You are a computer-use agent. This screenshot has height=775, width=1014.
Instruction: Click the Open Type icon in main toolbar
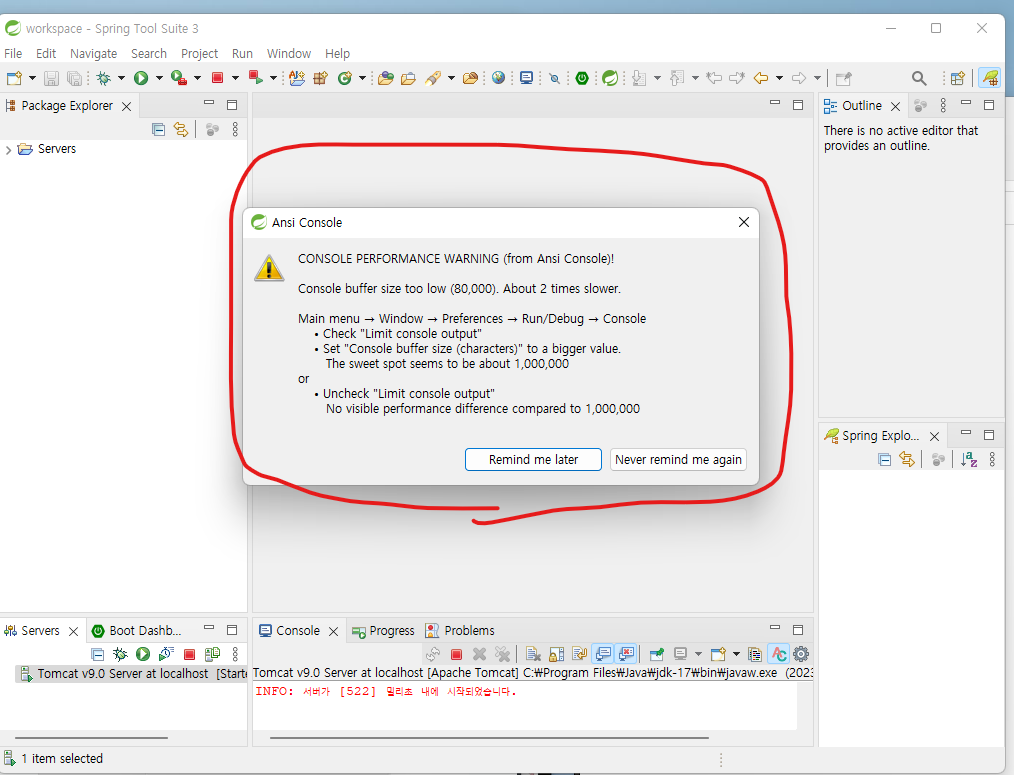pos(386,78)
